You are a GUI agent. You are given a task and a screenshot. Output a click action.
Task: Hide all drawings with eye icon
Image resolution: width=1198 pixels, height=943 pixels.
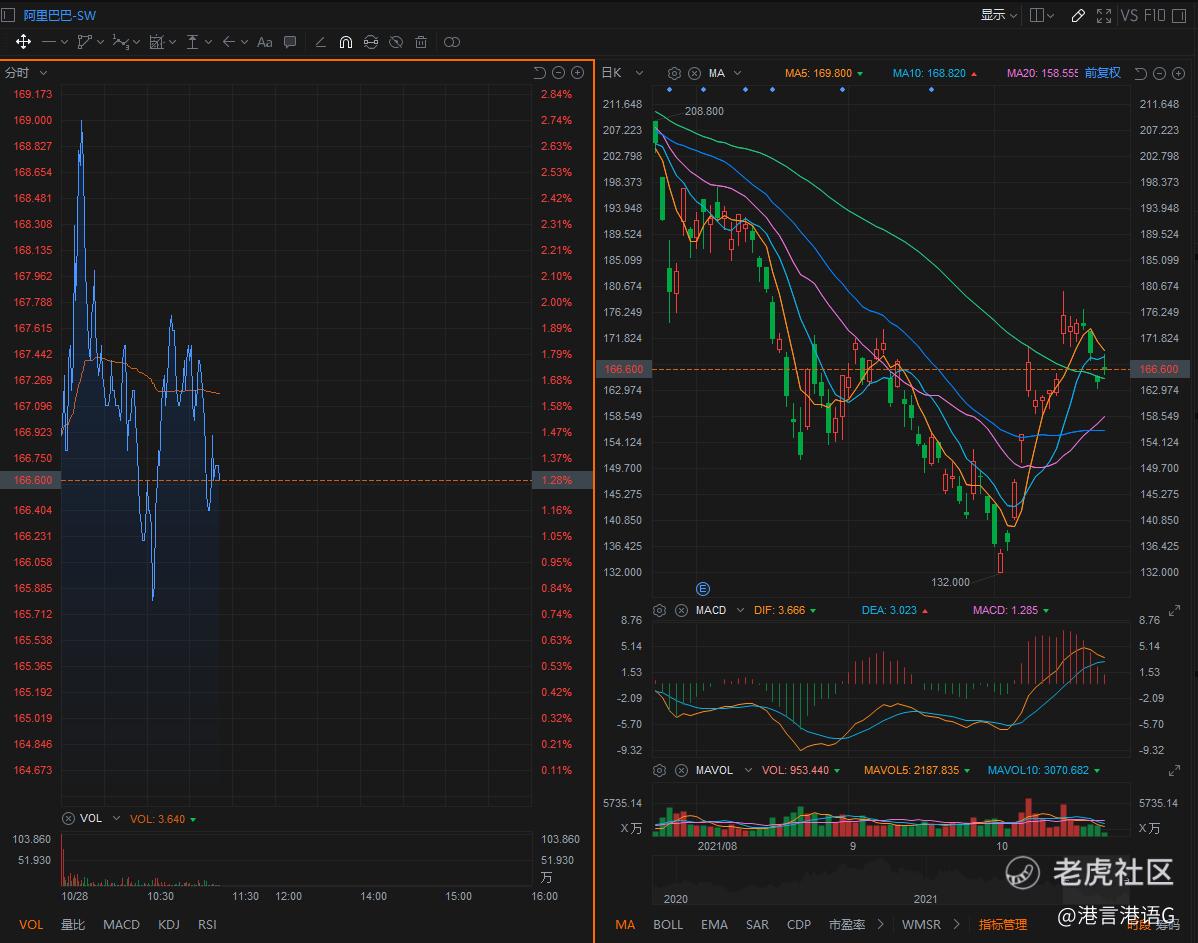pos(396,42)
